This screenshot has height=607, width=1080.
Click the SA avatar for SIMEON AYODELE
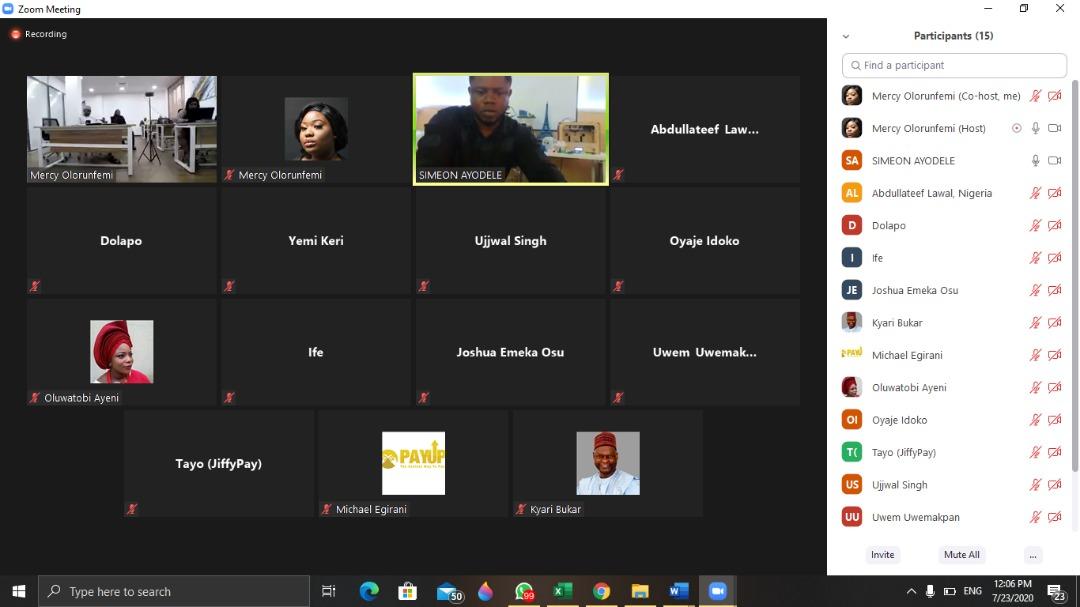pyautogui.click(x=852, y=161)
